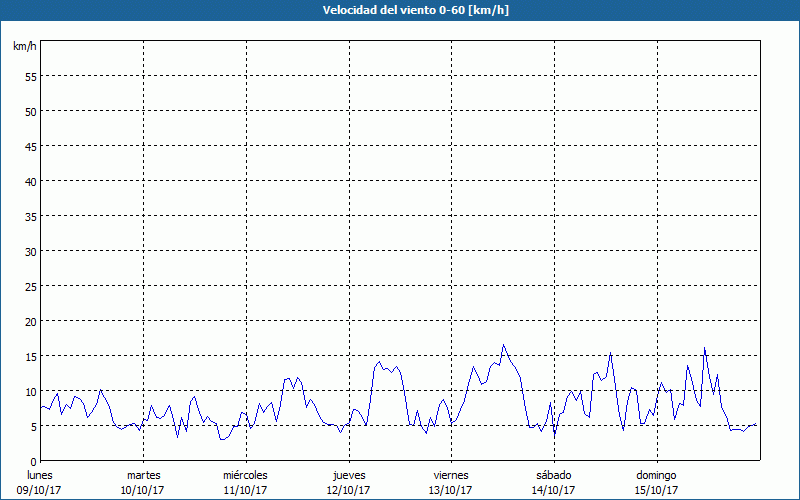Click the martes day label
The height and width of the screenshot is (500, 800).
(143, 475)
